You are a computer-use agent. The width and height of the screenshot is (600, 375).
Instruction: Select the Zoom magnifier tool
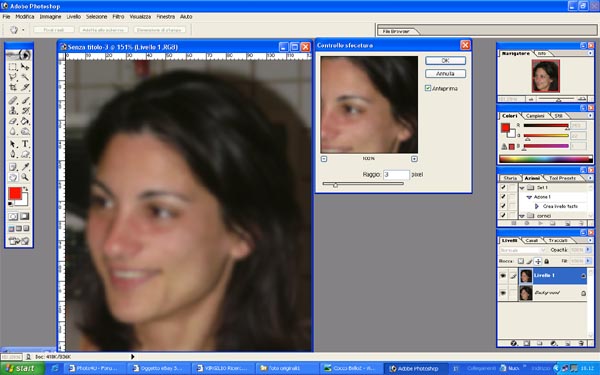(x=25, y=177)
